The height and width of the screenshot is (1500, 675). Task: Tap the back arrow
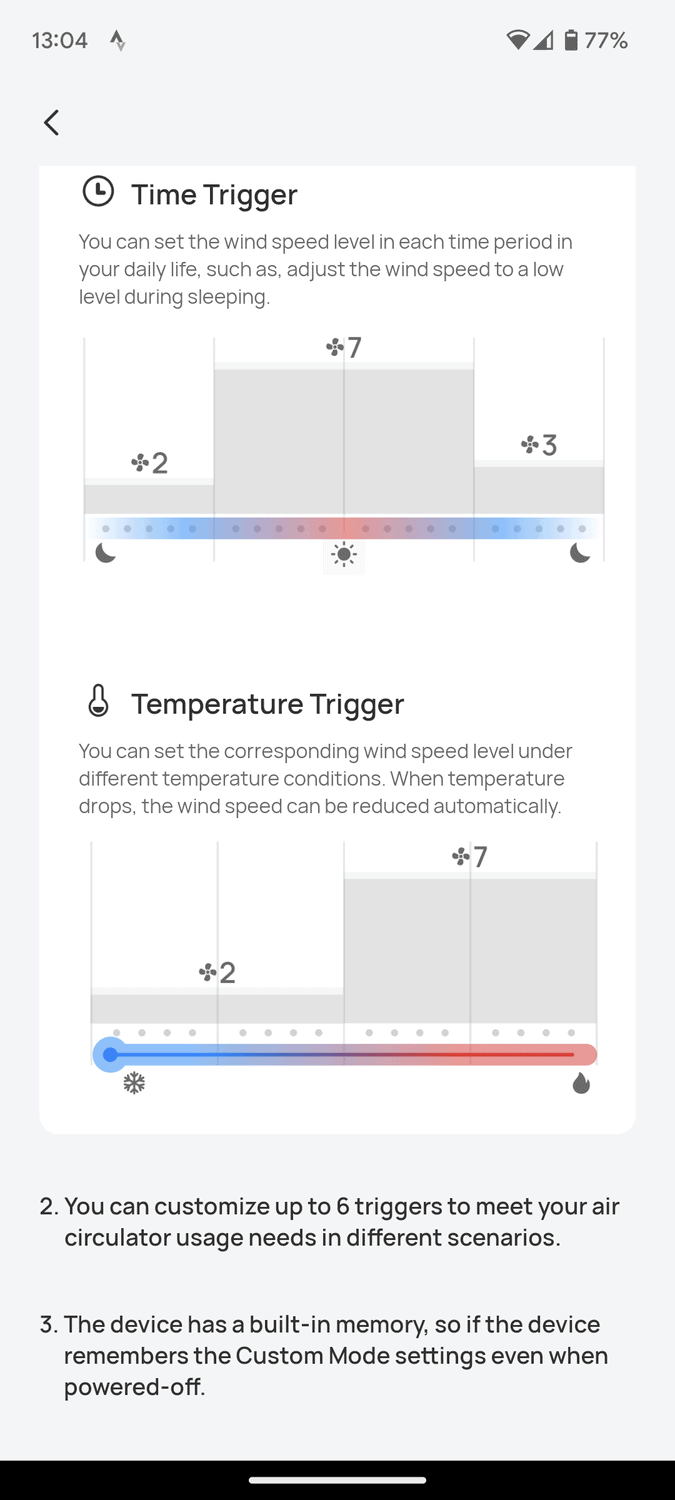coord(52,123)
